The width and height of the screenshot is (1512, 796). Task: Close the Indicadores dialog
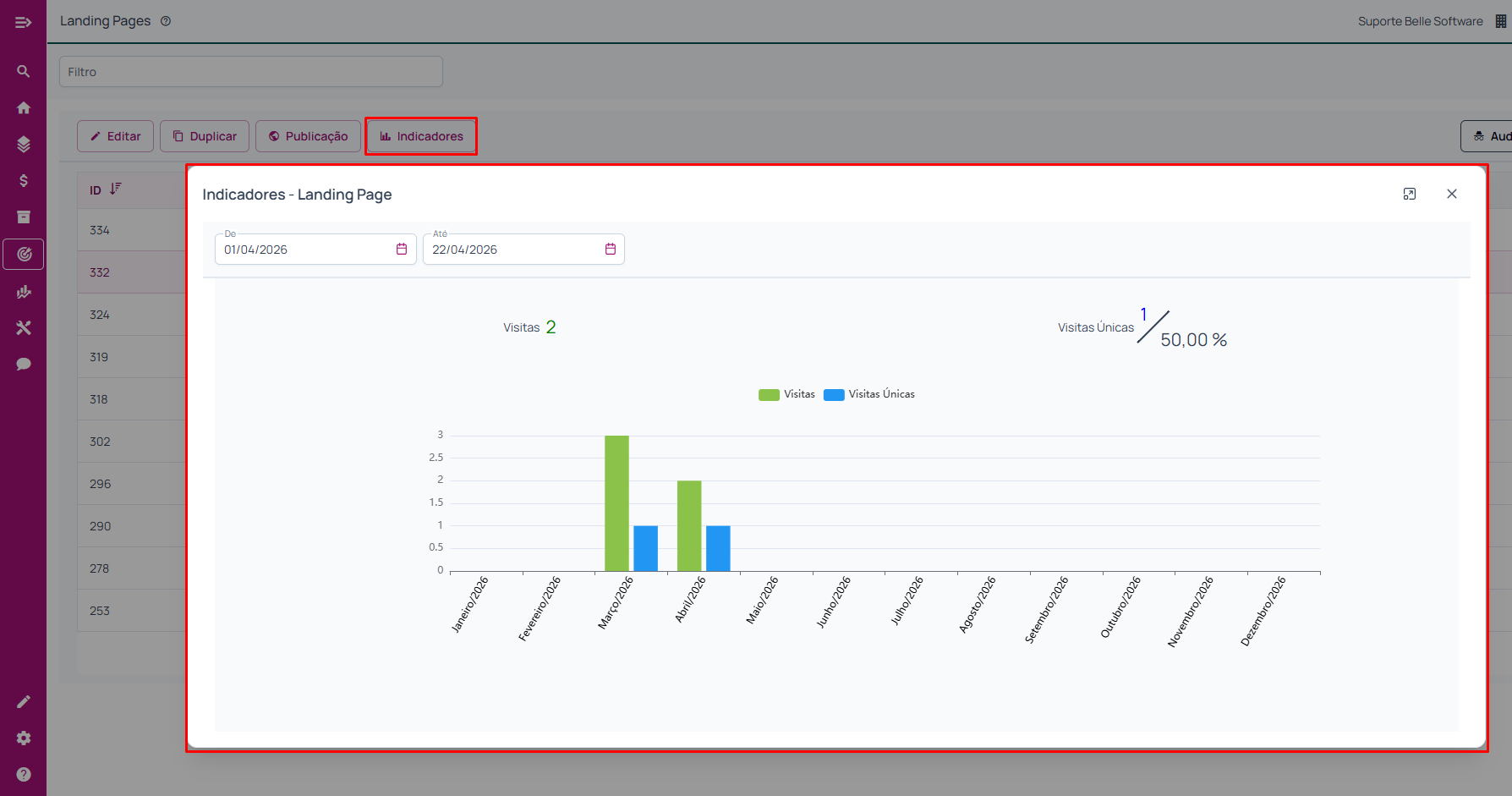click(1452, 195)
